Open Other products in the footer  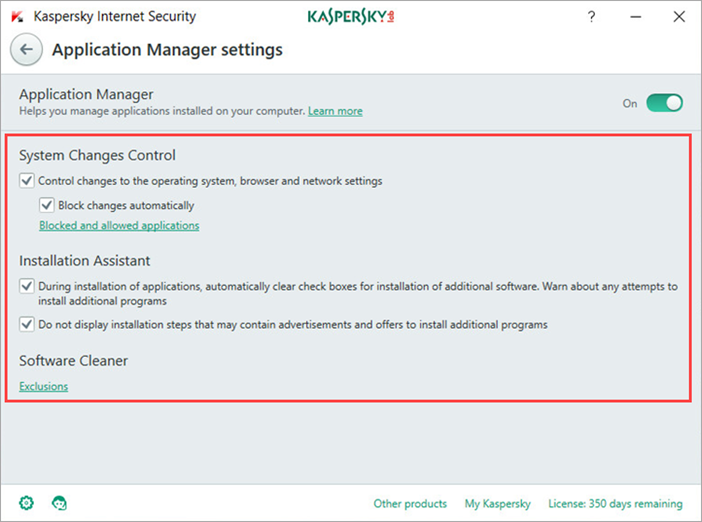point(410,504)
